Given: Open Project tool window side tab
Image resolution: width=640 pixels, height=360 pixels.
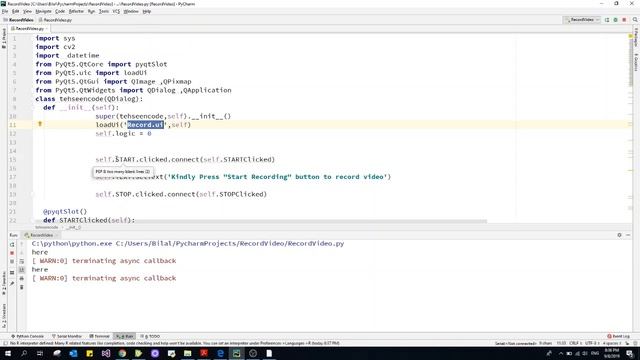Looking at the screenshot, I should (4, 38).
